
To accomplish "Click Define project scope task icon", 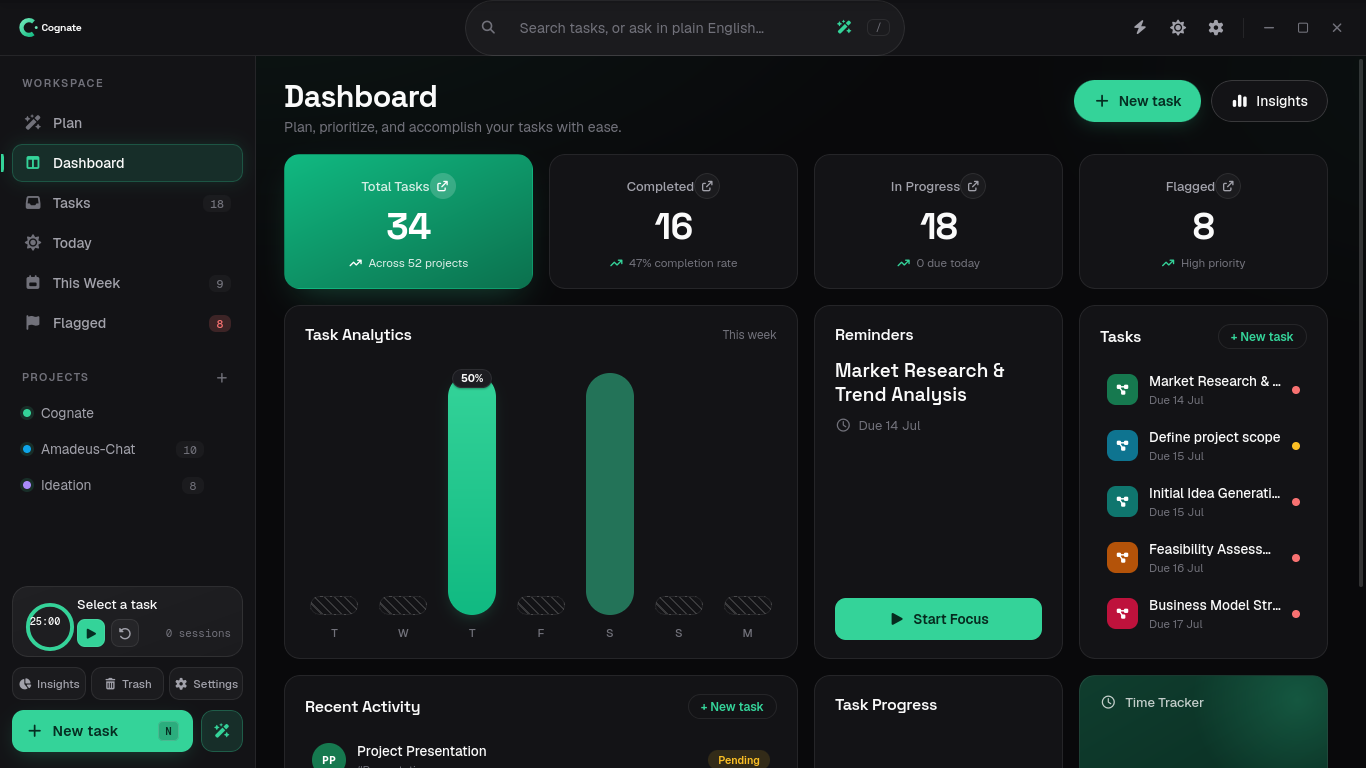I will [x=1122, y=446].
